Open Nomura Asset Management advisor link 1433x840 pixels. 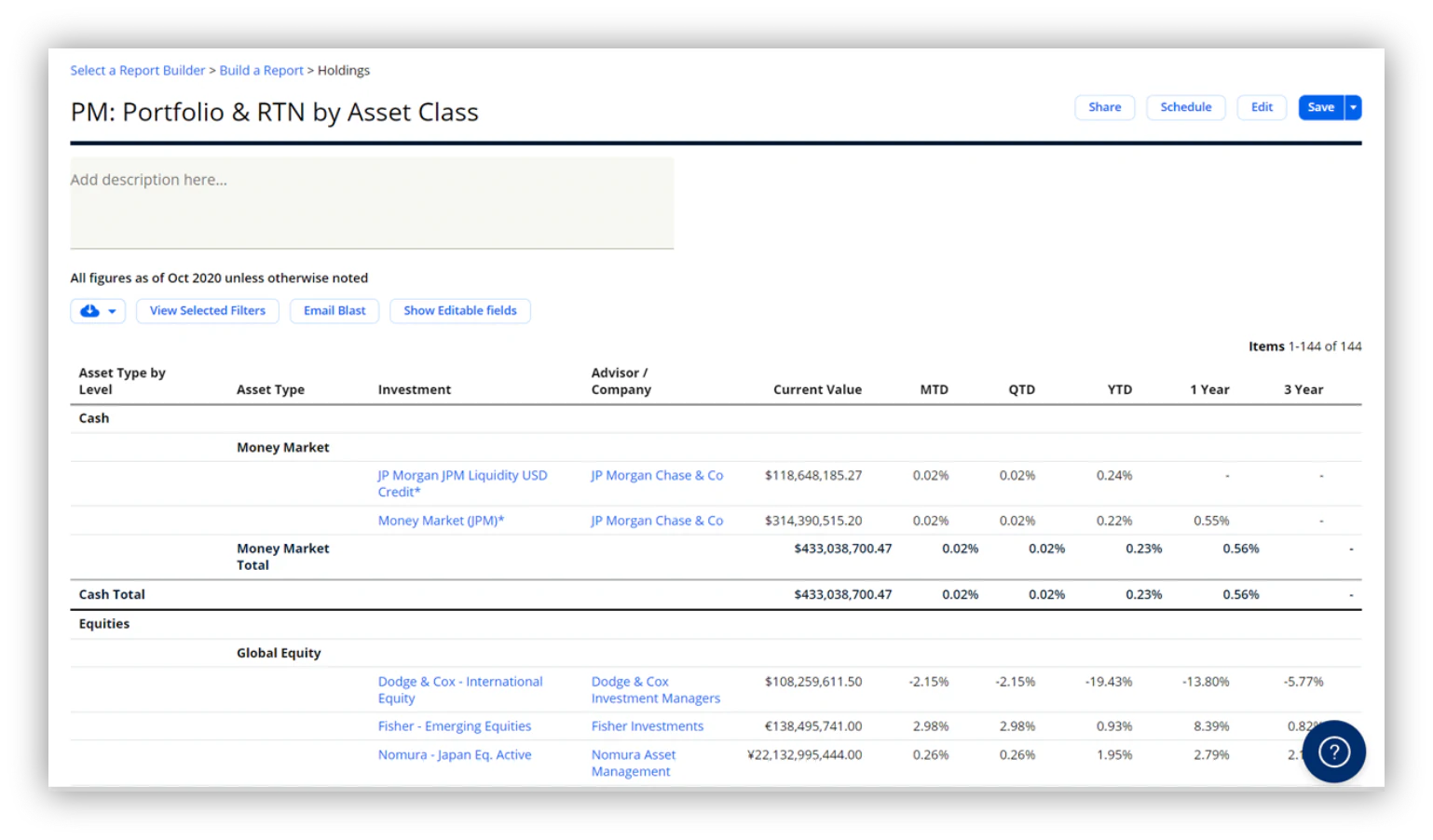pos(634,764)
